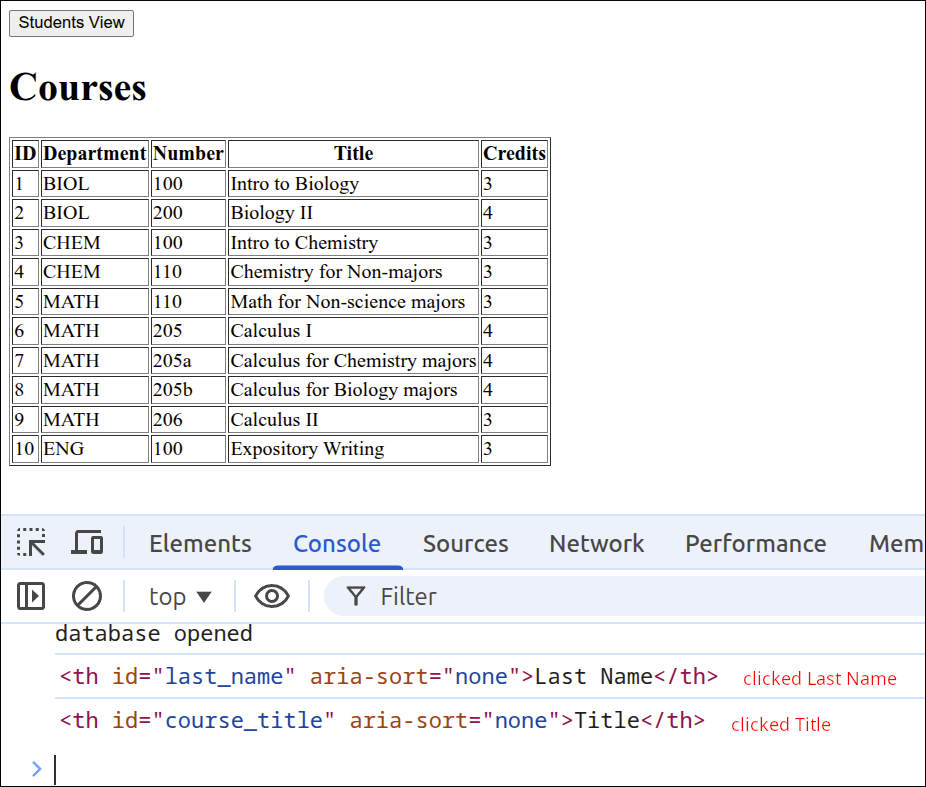Select the Calculus I table row
The width and height of the screenshot is (926, 787).
point(280,330)
